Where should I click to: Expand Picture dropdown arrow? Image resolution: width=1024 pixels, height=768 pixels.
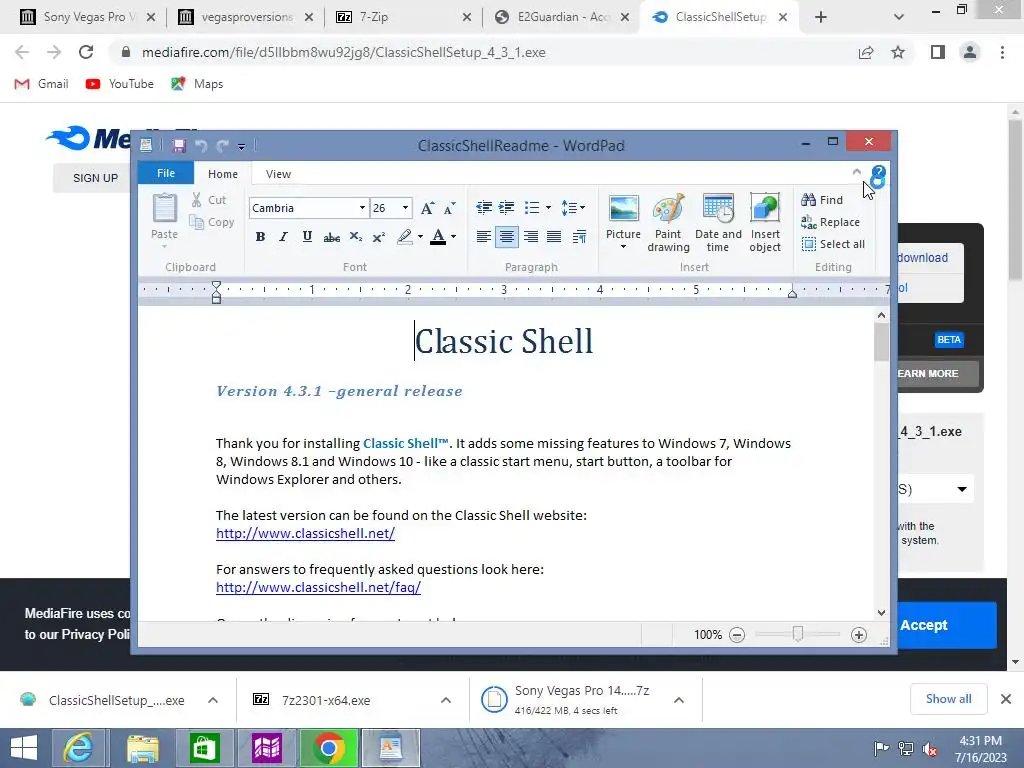click(x=623, y=247)
